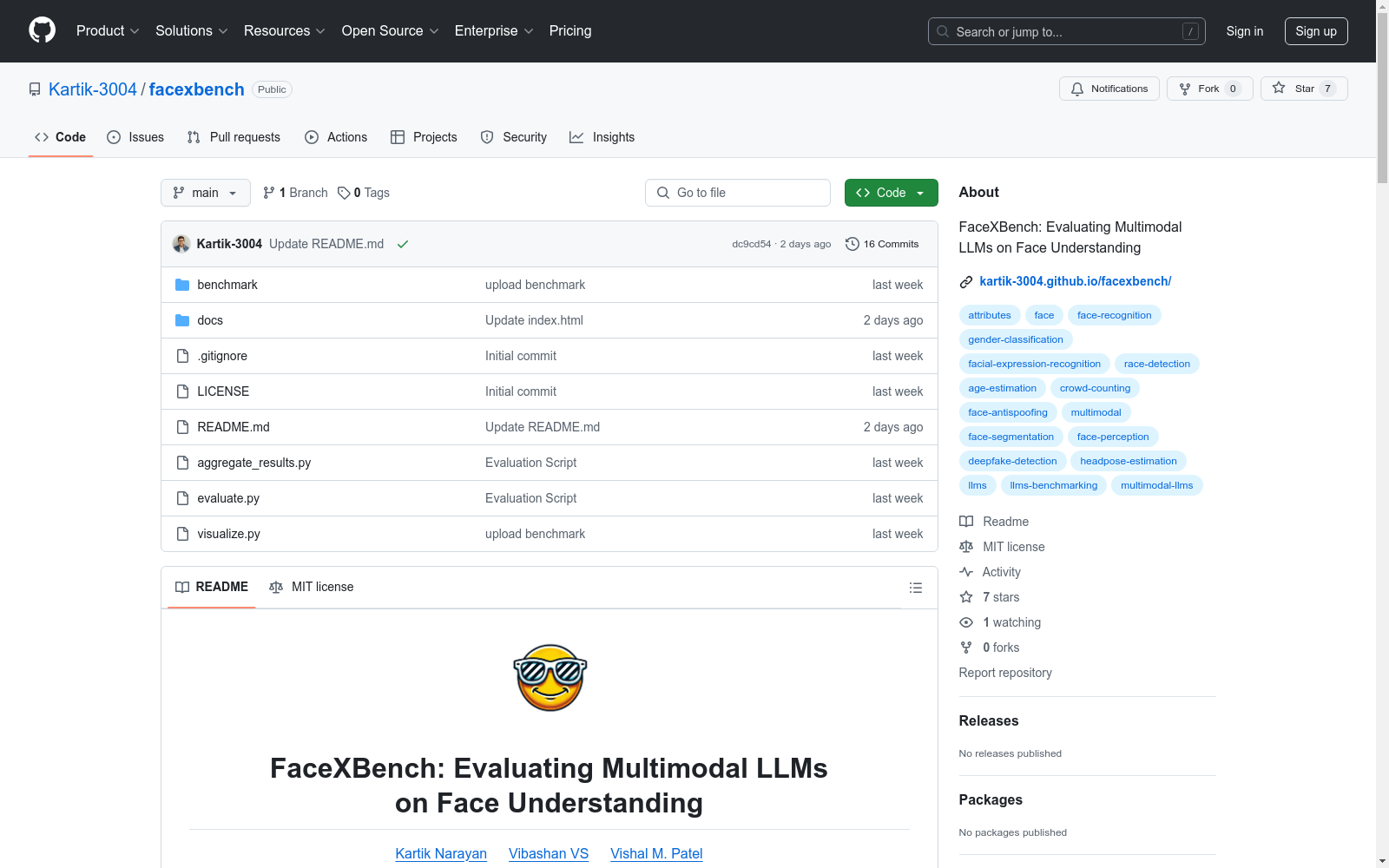Image resolution: width=1389 pixels, height=868 pixels.
Task: Open the Security tab
Action: 514,137
